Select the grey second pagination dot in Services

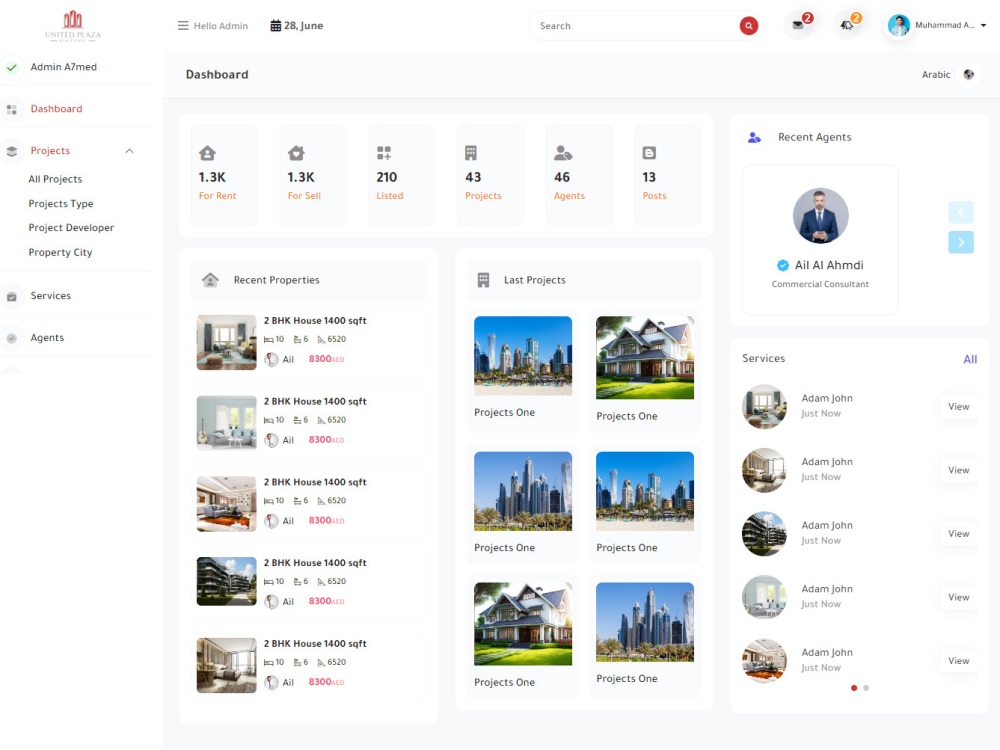(866, 688)
